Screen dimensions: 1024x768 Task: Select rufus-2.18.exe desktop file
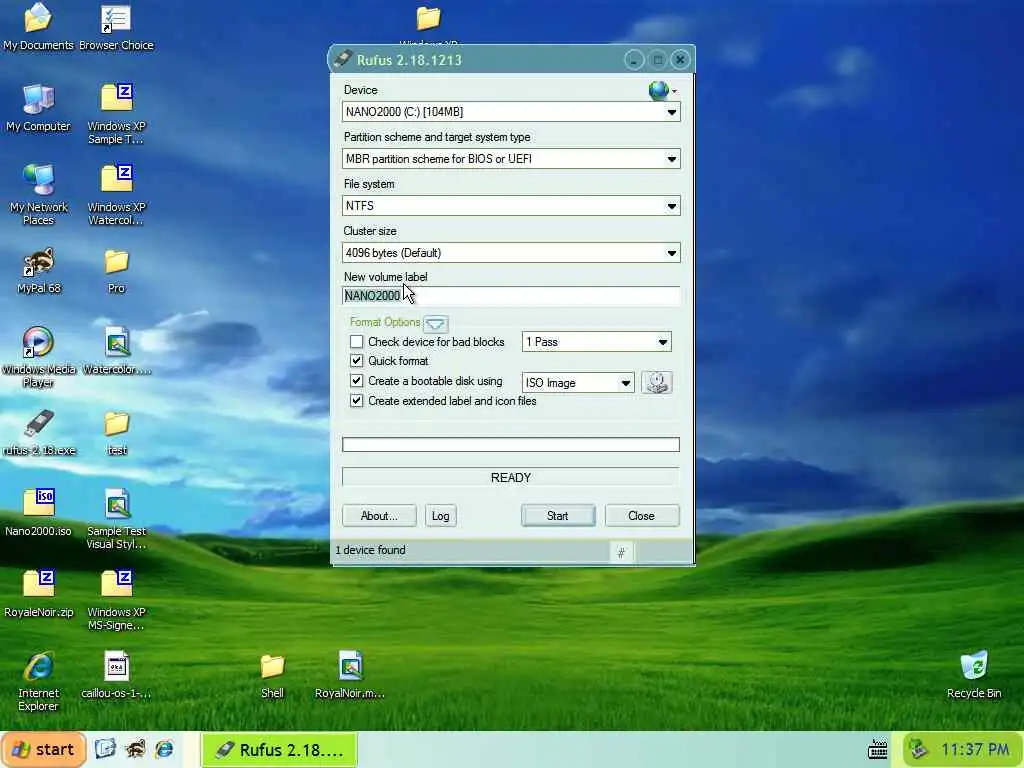coord(38,432)
